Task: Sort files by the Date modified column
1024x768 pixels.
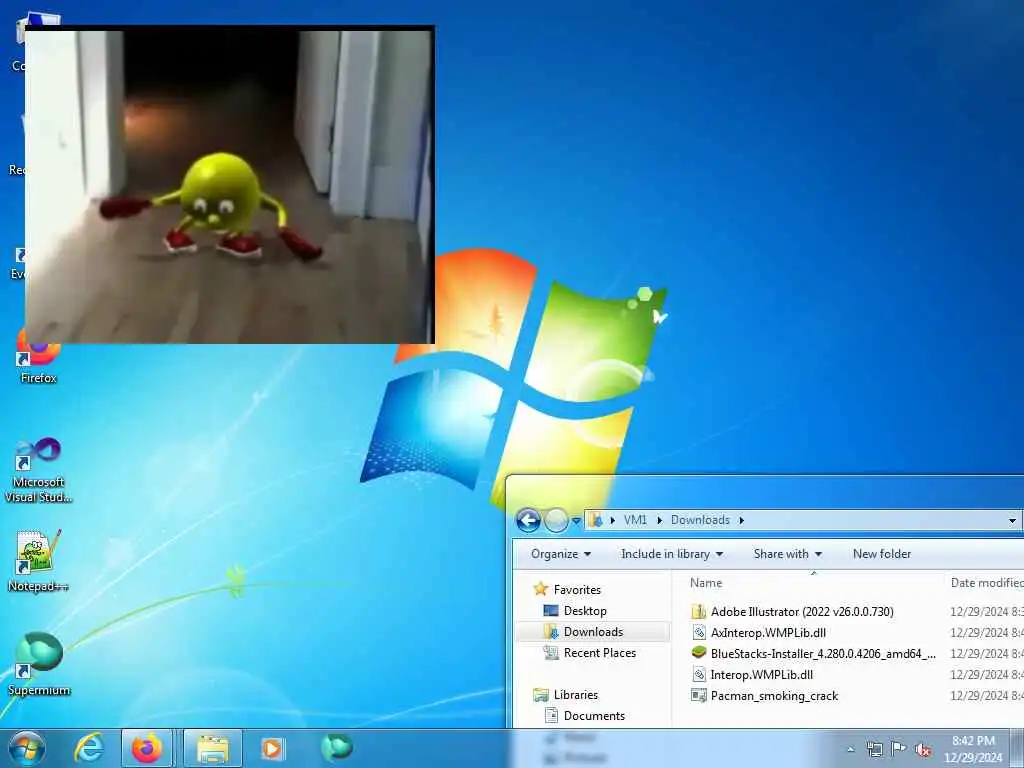Action: pos(986,583)
